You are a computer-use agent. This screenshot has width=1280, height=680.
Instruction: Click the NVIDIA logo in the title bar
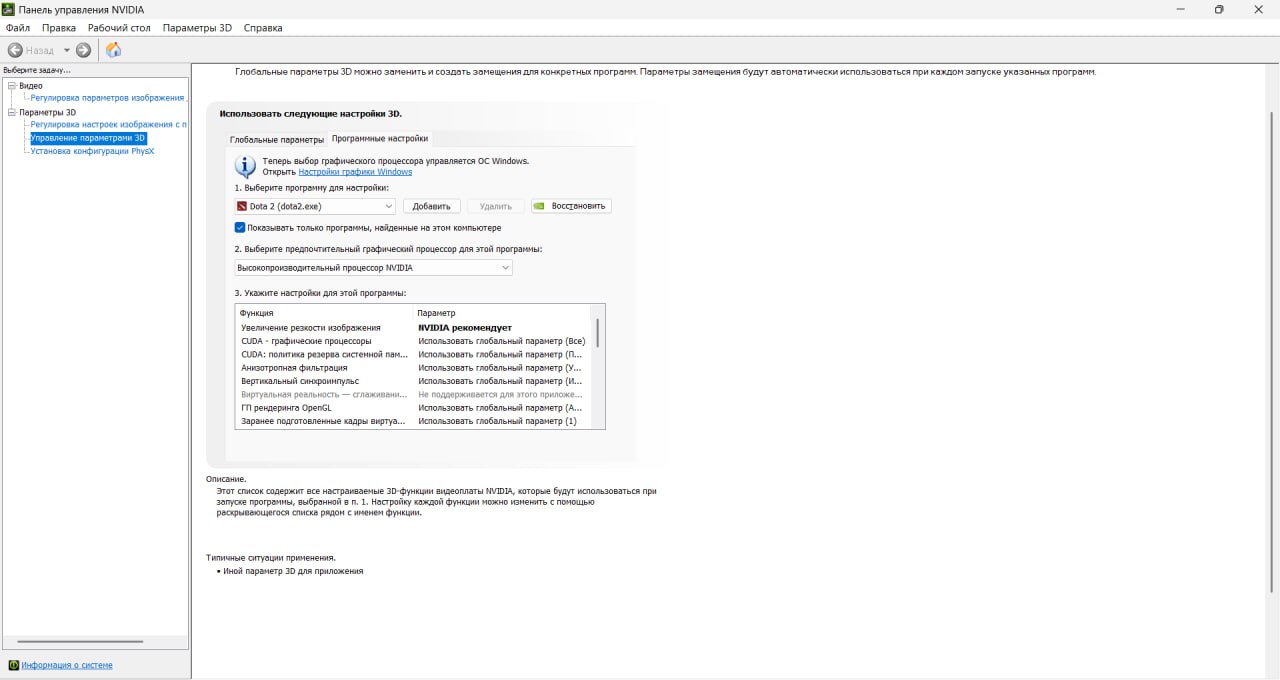[x=9, y=9]
